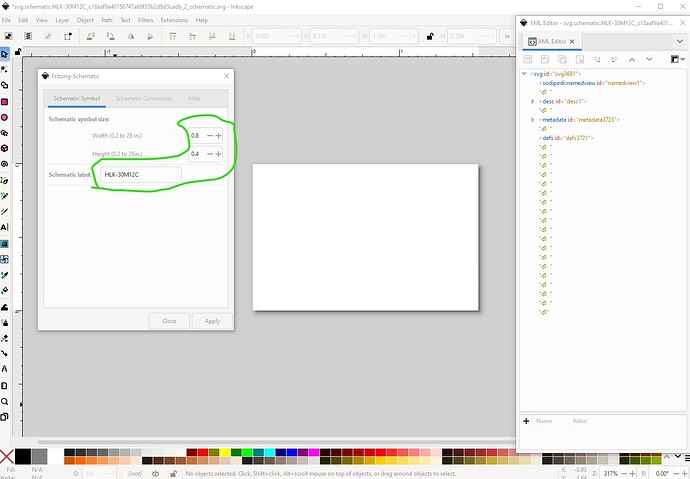Open the units dropdown showing in
The image size is (690, 479).
pos(507,36)
